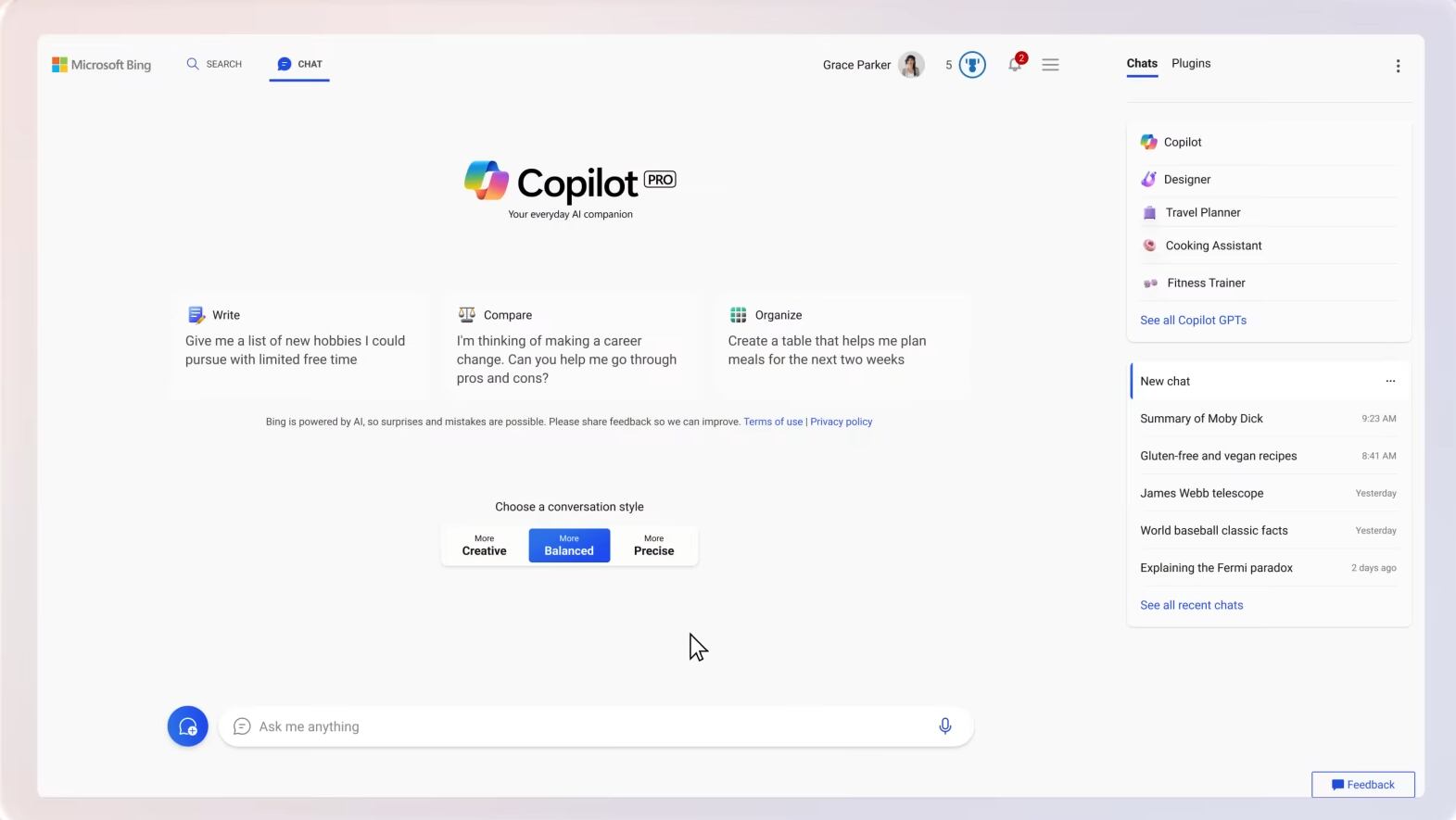
Task: Start a new topic with the blue chat button
Action: click(187, 726)
